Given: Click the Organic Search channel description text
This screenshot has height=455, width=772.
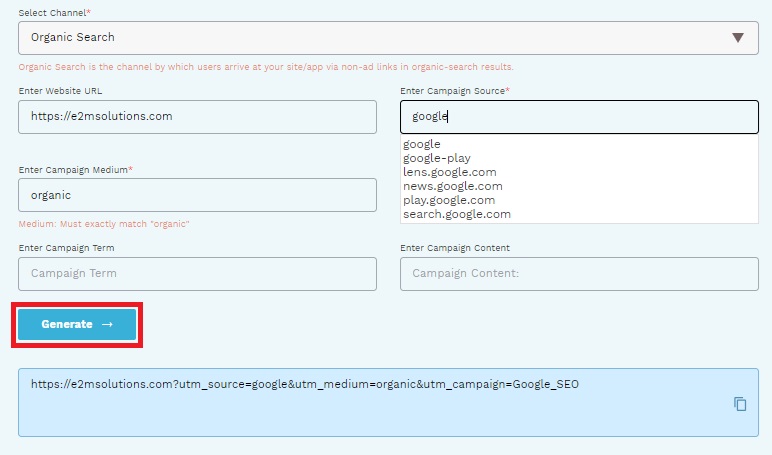Looking at the screenshot, I should [x=266, y=67].
